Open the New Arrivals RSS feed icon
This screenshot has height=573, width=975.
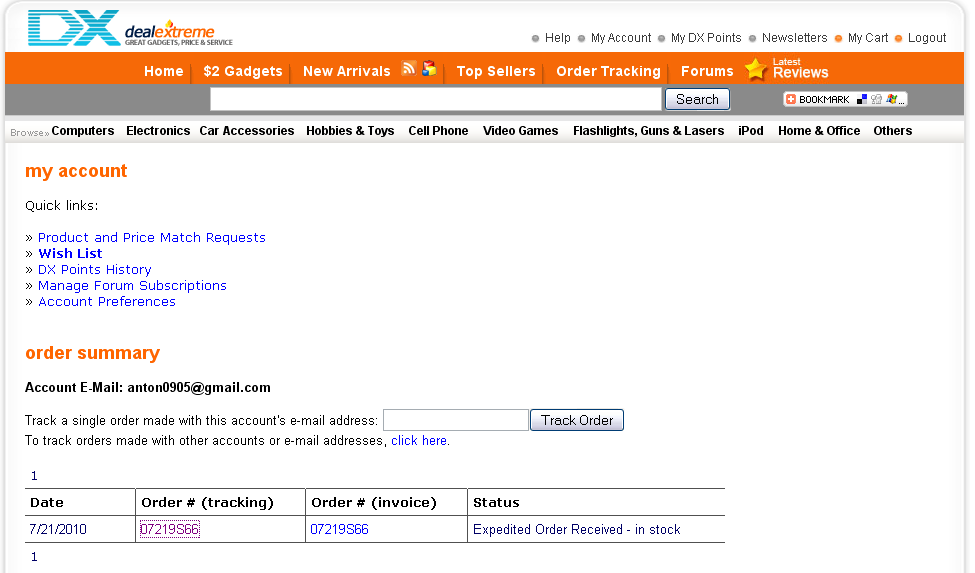tap(409, 68)
